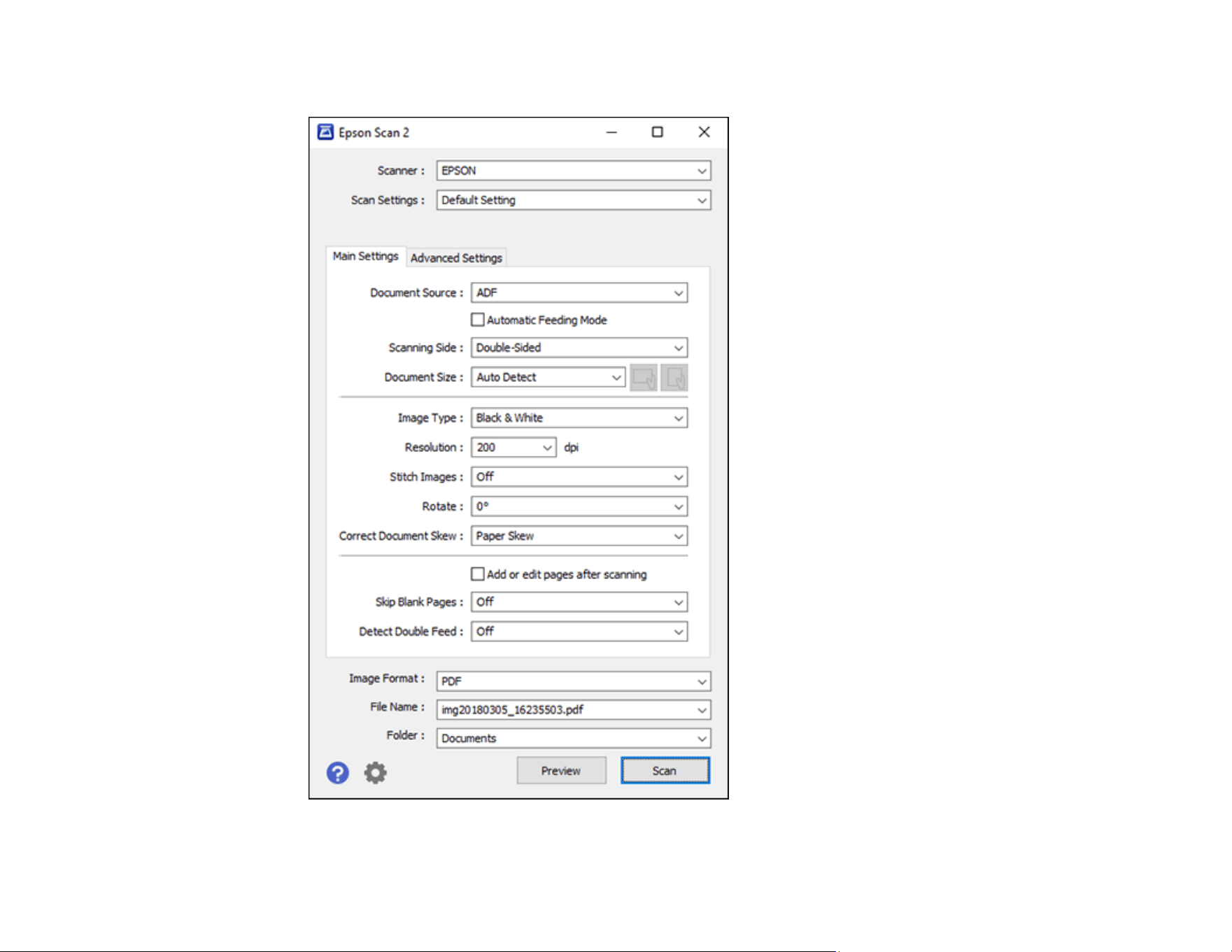The width and height of the screenshot is (1232, 952).
Task: Open the Folder Documents dropdown
Action: (574, 739)
